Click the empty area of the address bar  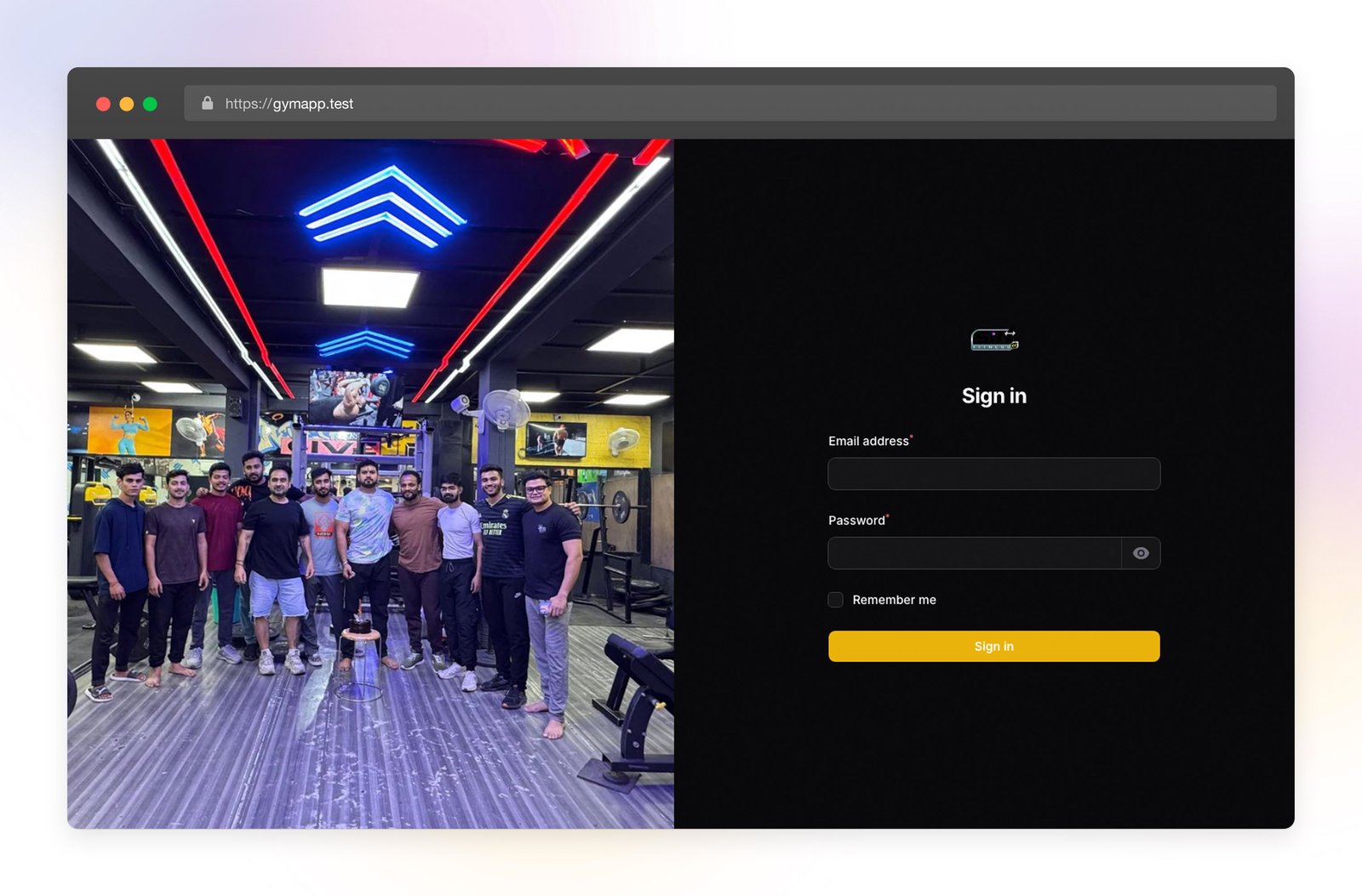tap(766, 104)
